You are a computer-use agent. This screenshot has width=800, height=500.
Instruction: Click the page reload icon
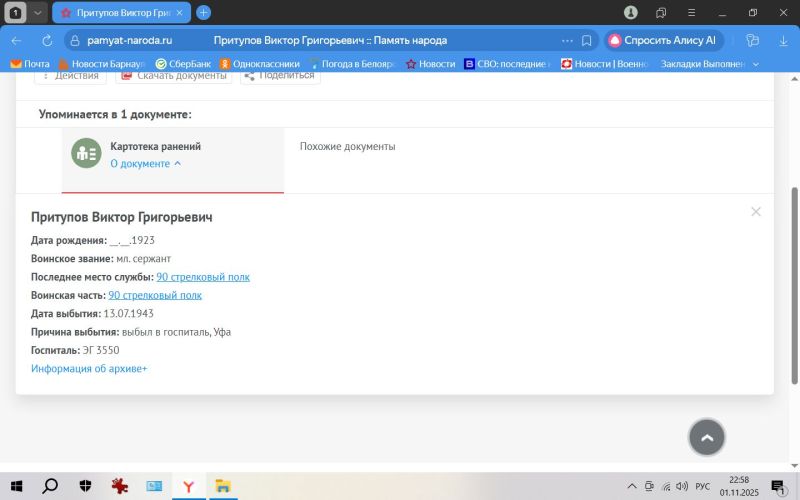click(46, 41)
